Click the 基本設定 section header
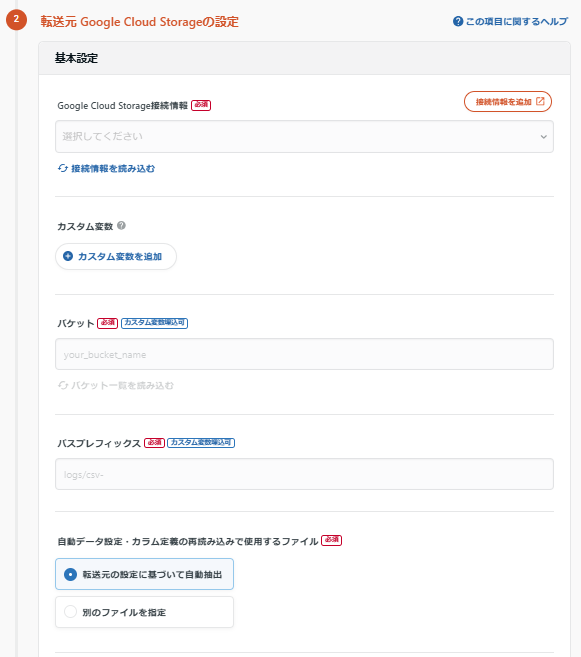Viewport: 581px width, 657px height. pos(305,58)
